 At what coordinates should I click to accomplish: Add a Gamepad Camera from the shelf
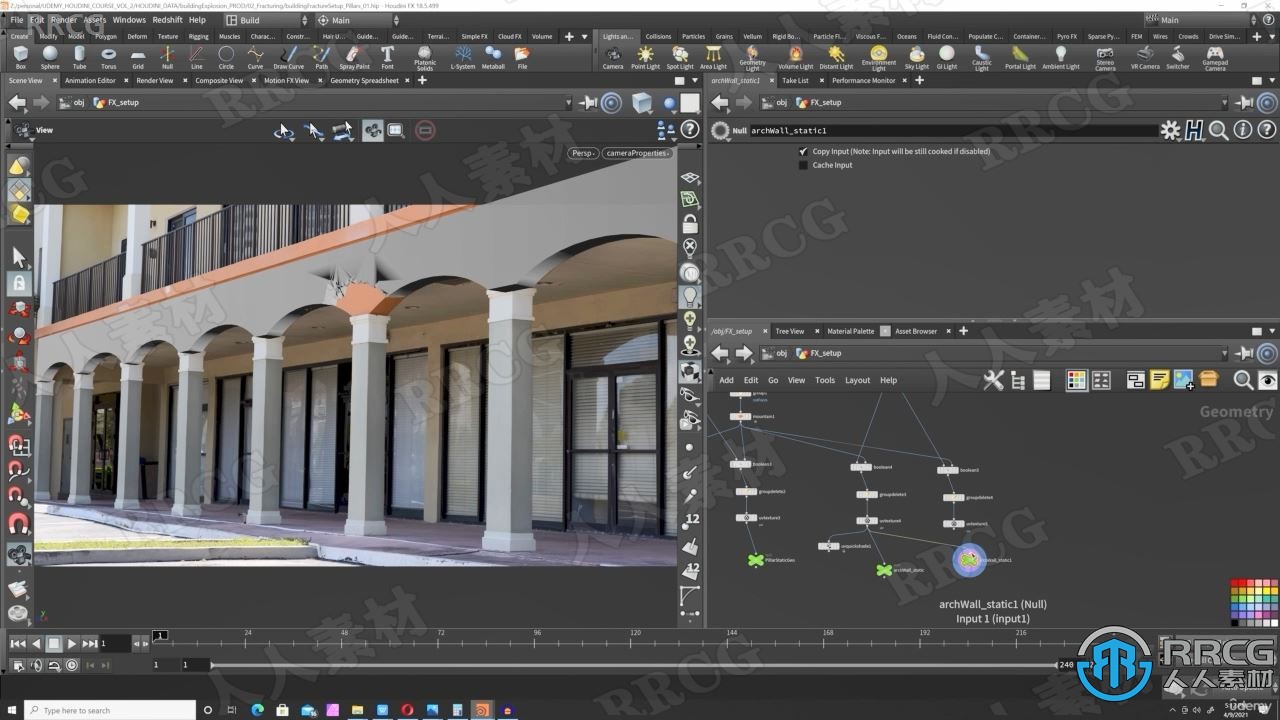tap(1214, 58)
